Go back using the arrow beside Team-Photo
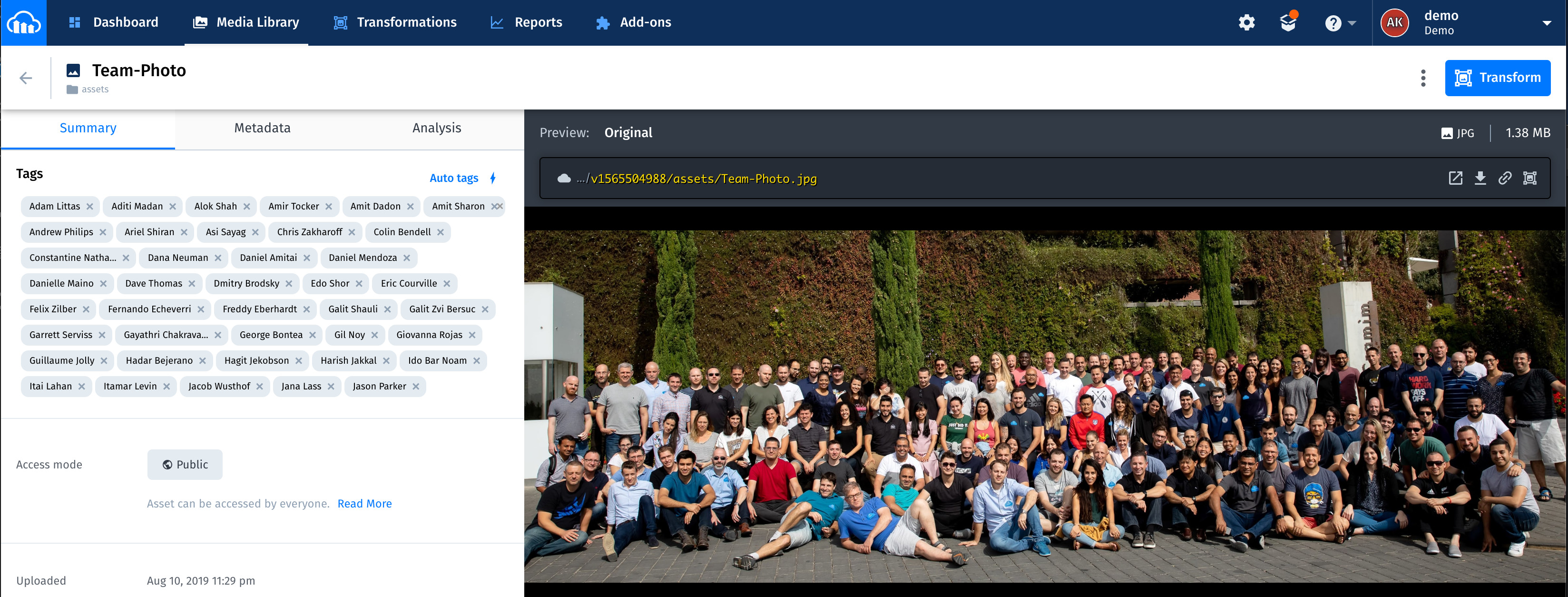This screenshot has height=597, width=1568. pyautogui.click(x=25, y=78)
